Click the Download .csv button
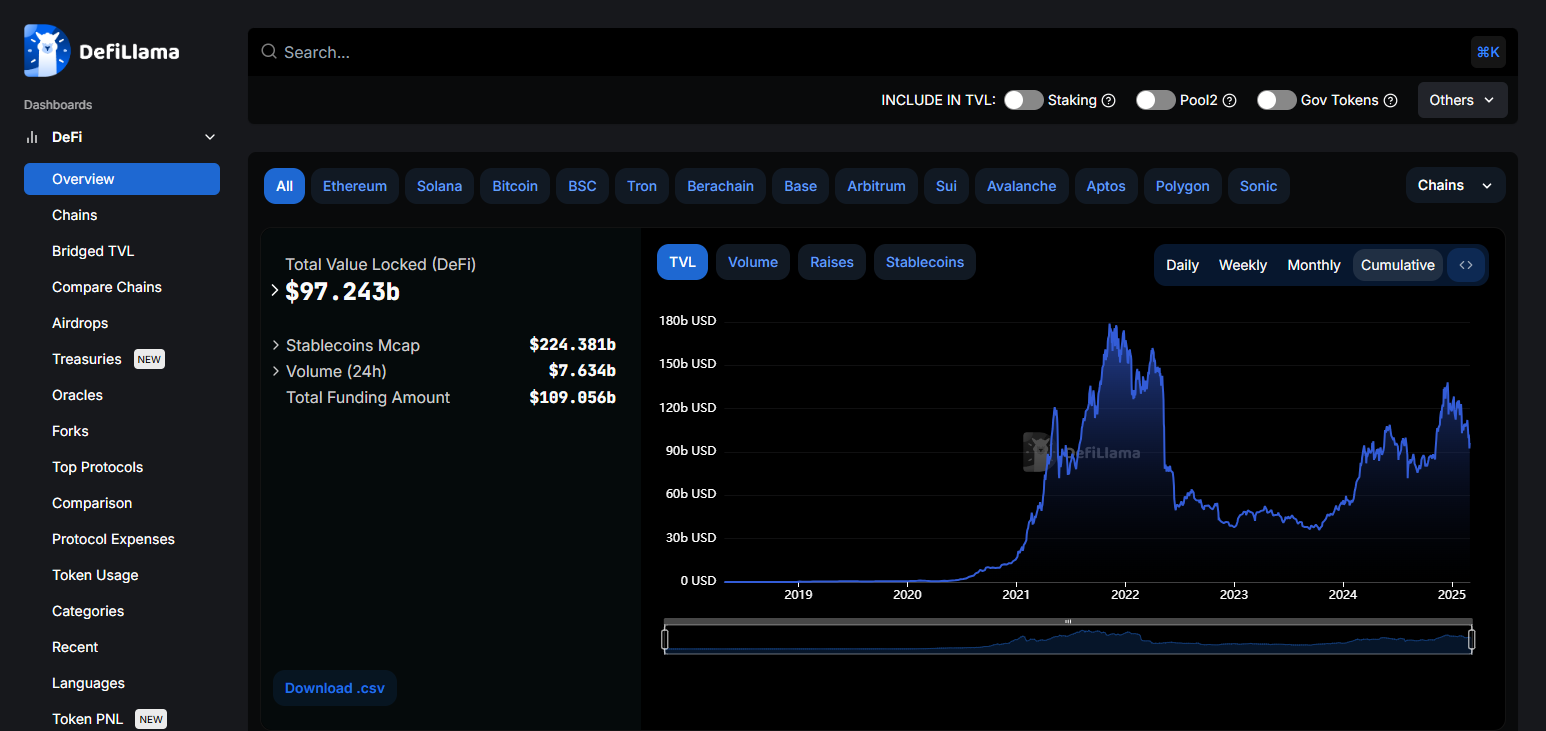1546x731 pixels. 334,688
